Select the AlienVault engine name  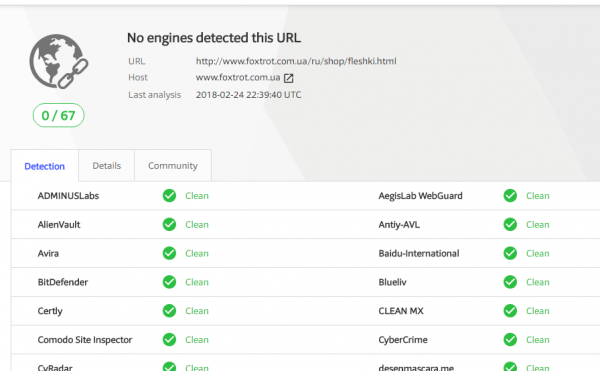59,225
